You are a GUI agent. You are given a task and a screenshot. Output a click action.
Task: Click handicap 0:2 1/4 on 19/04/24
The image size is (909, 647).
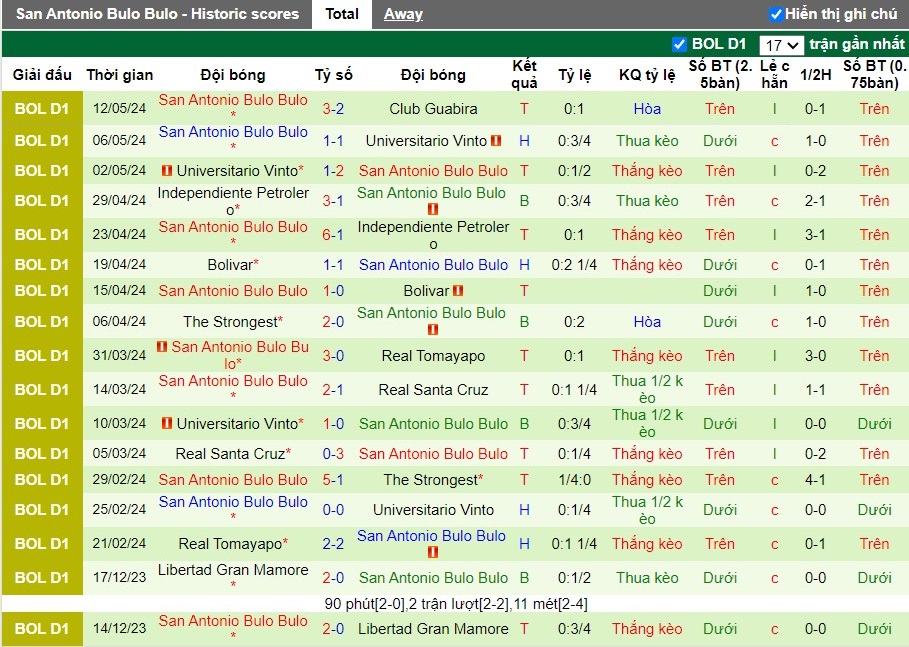coord(574,265)
